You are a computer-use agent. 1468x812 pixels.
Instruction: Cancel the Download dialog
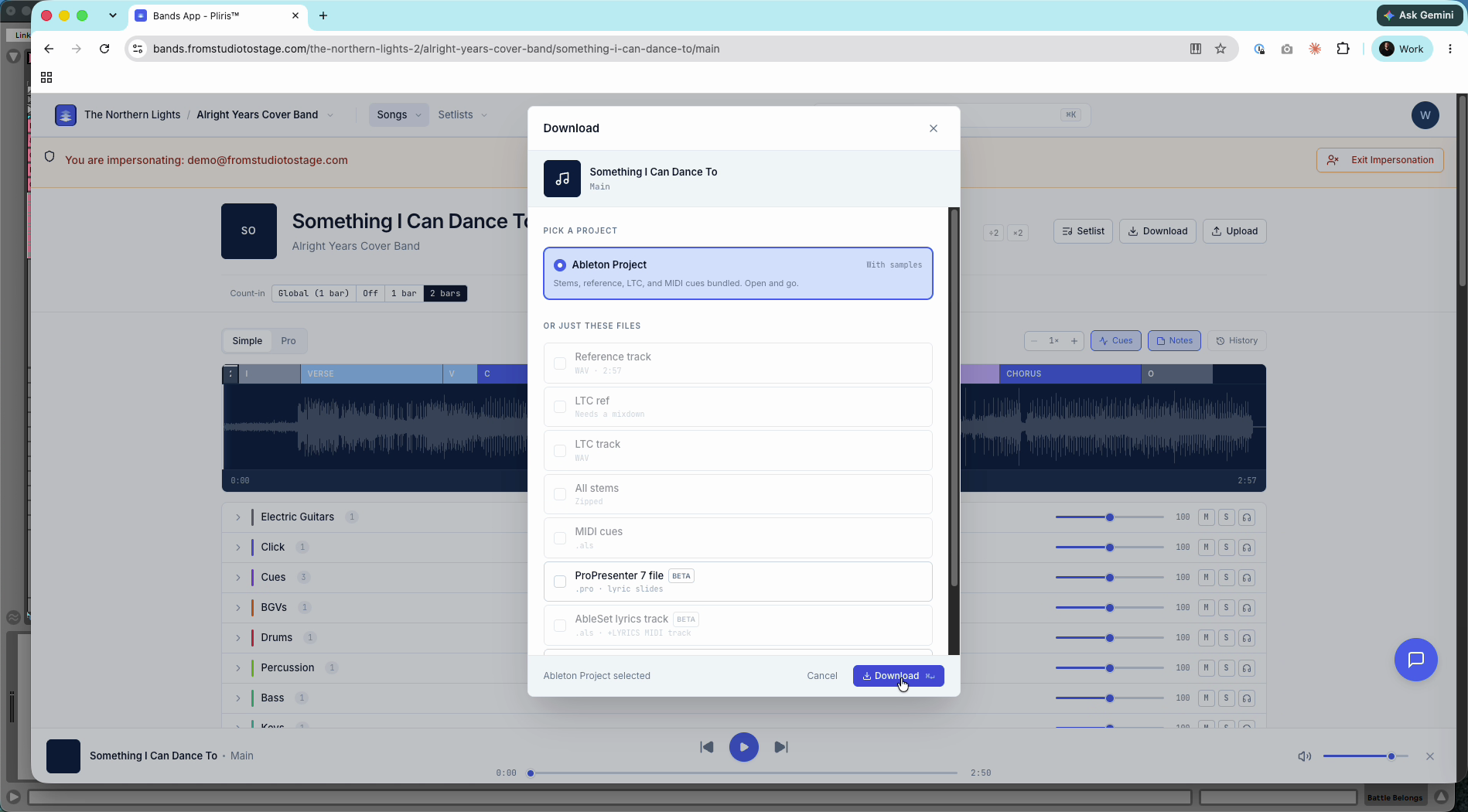(821, 676)
